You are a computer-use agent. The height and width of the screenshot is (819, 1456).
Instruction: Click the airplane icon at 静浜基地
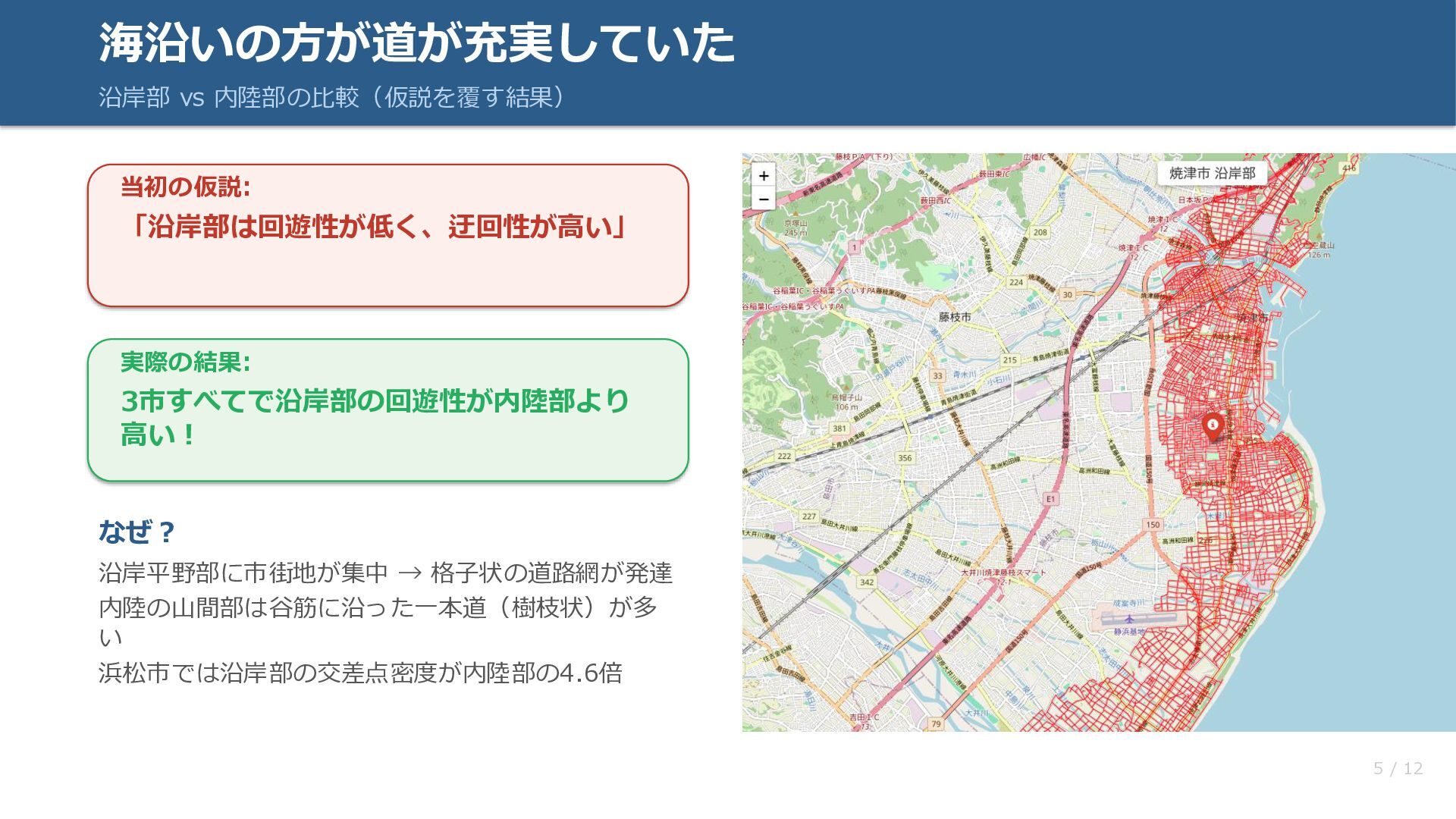(1129, 619)
